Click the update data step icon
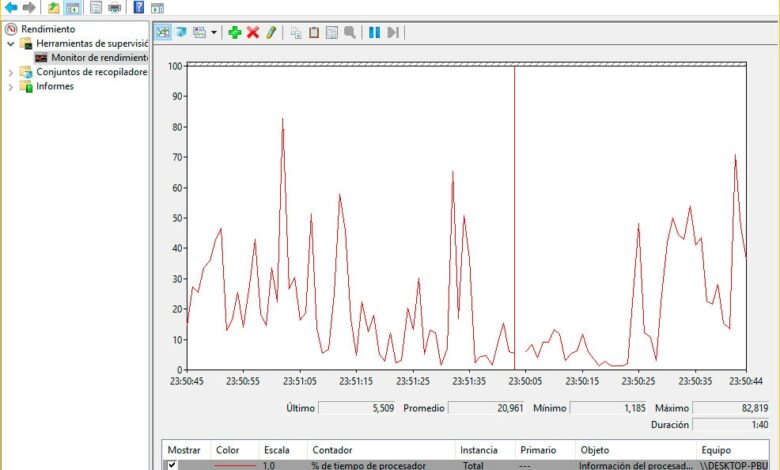The image size is (780, 470). click(393, 32)
